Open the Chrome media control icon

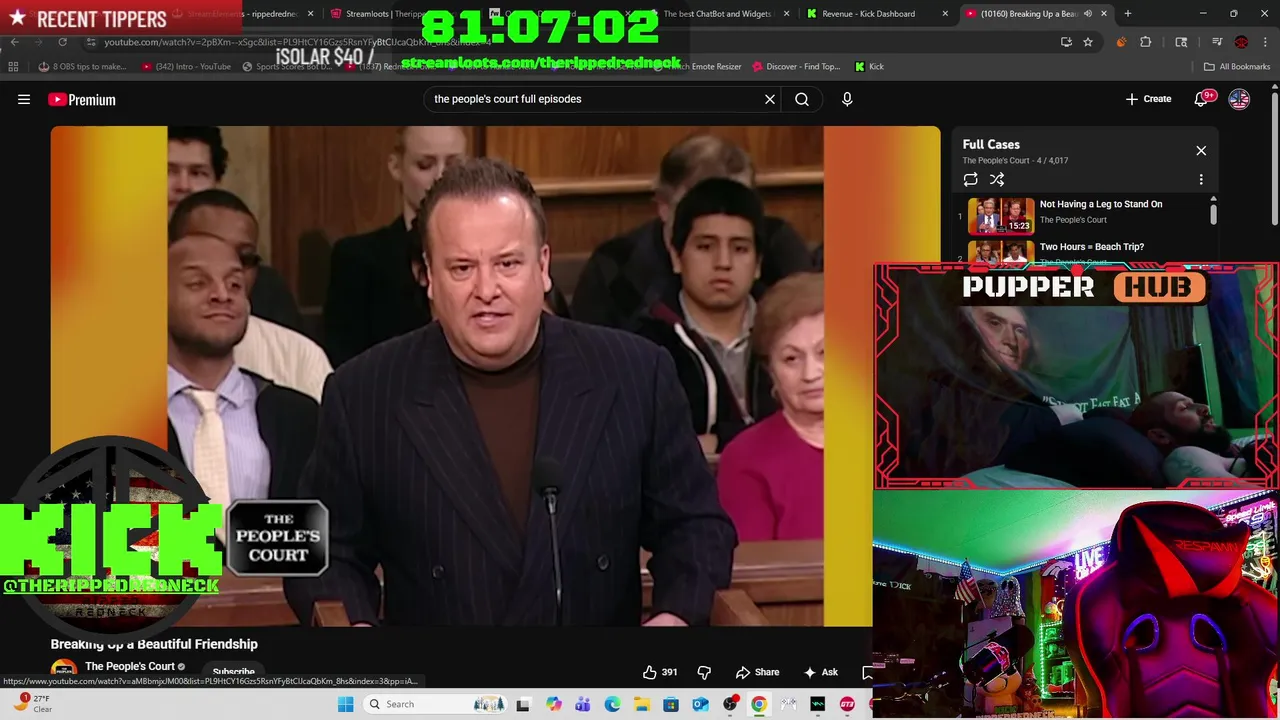point(1217,42)
